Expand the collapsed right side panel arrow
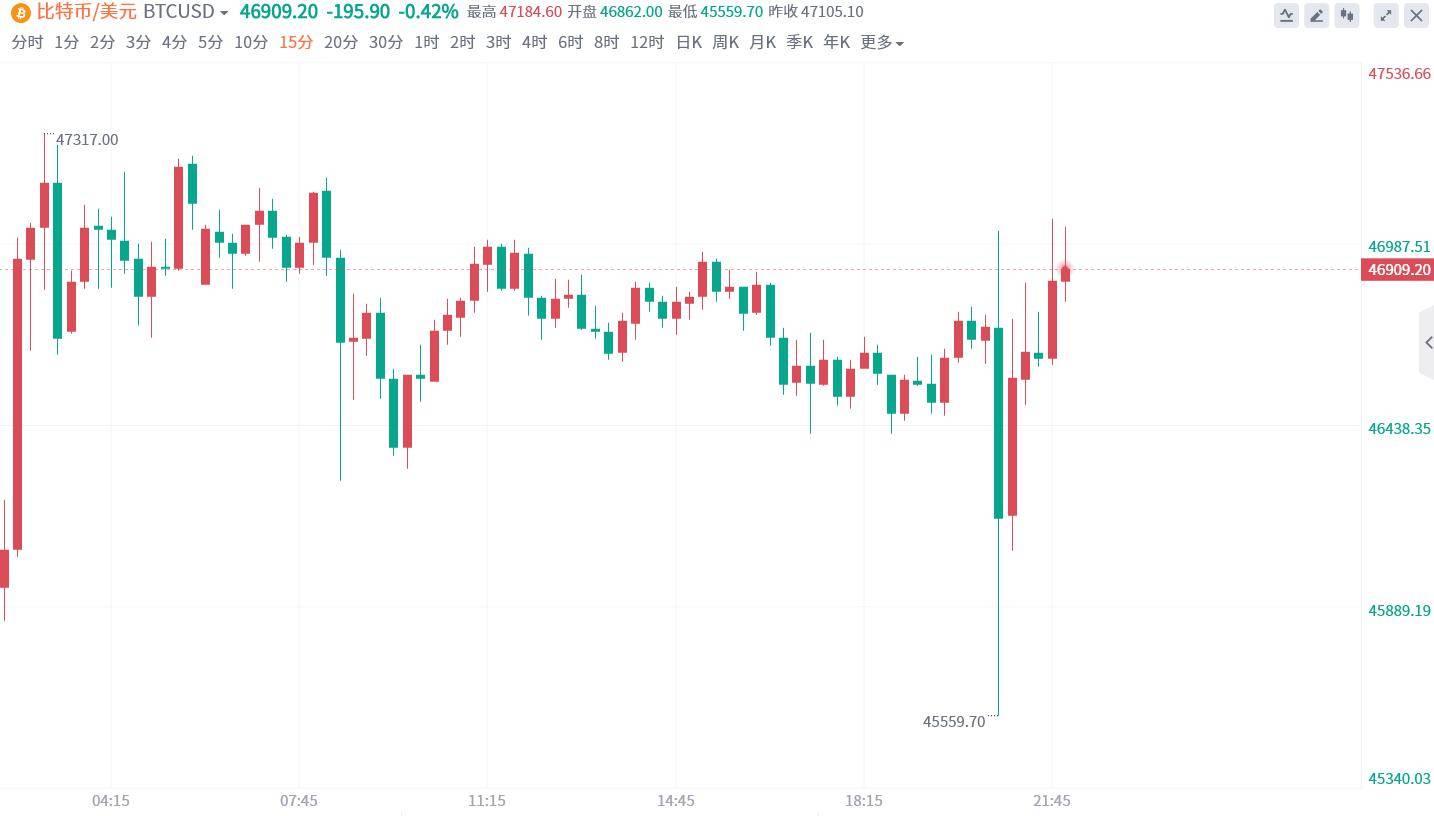1434x816 pixels. pyautogui.click(x=1428, y=343)
